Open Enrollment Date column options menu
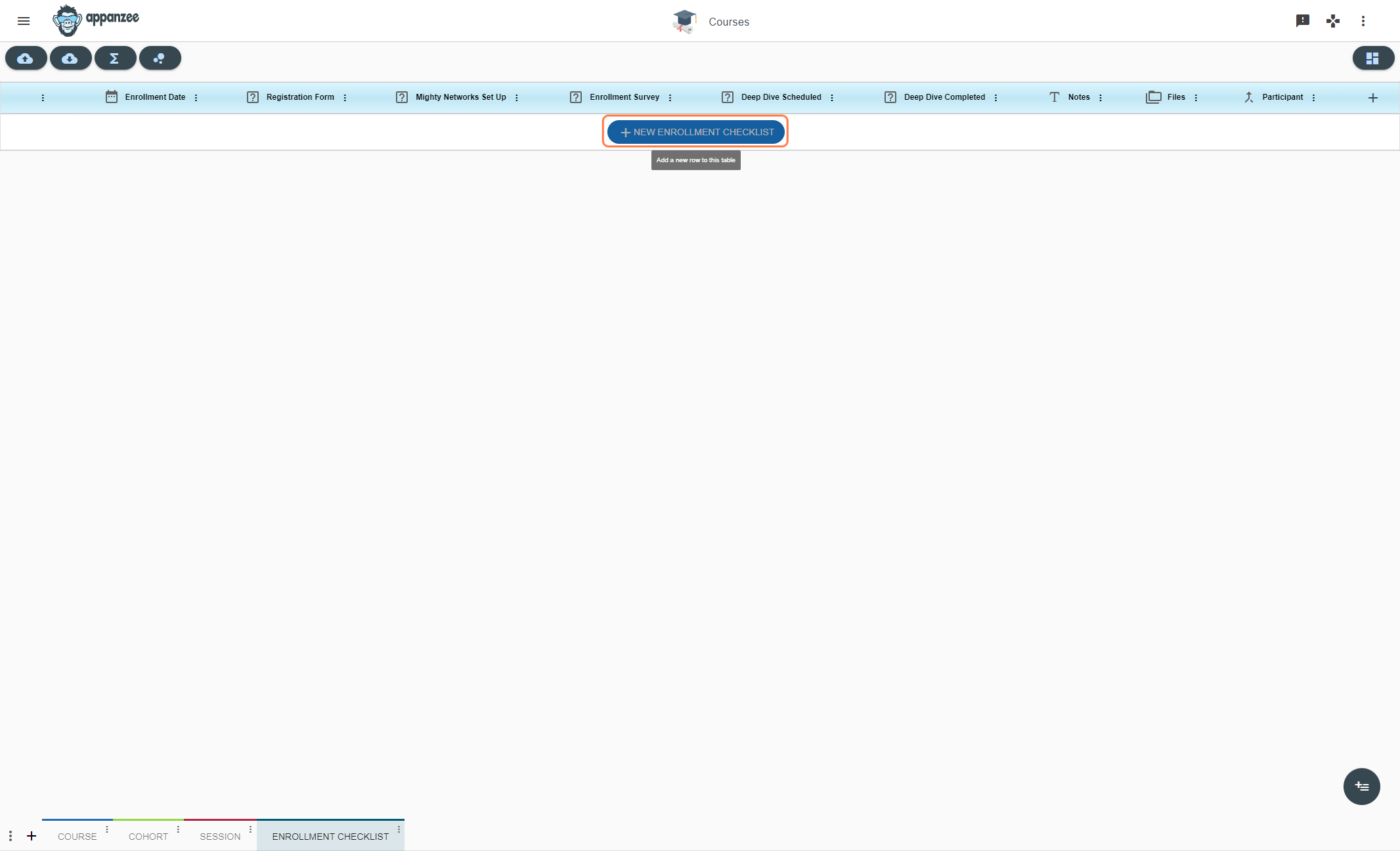Viewport: 1400px width, 851px height. [196, 98]
